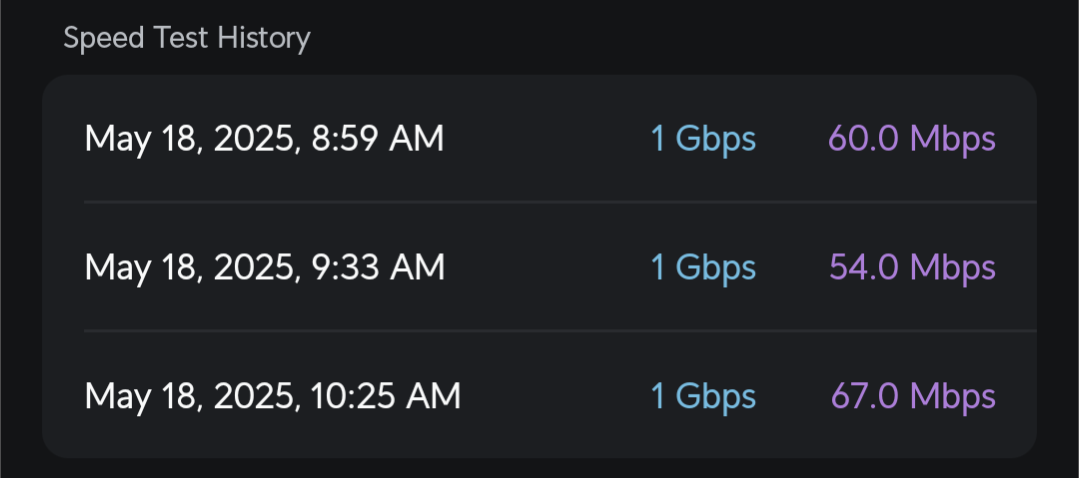Click 1 Gbps download in 10:25 AM row
The height and width of the screenshot is (478, 1079).
click(x=703, y=397)
